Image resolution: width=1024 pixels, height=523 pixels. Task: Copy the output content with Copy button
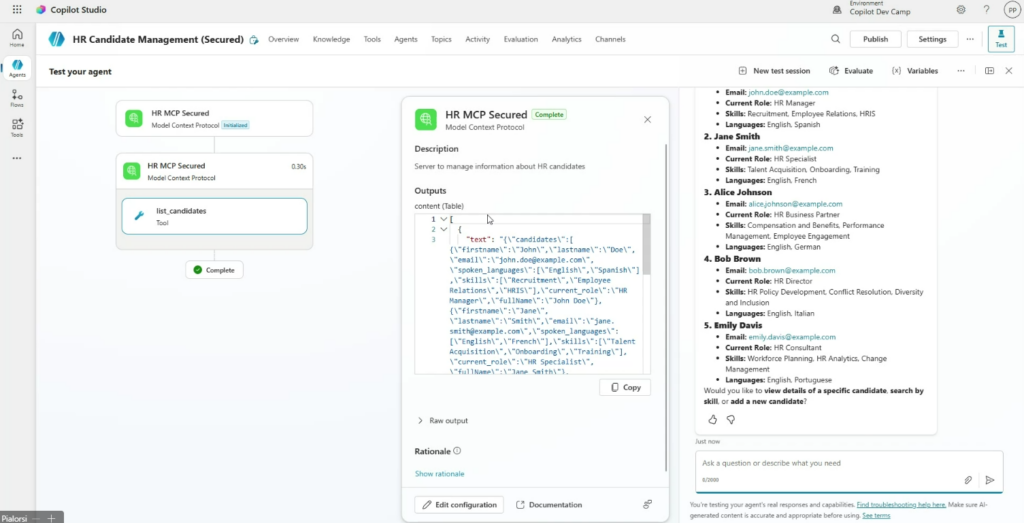625,387
